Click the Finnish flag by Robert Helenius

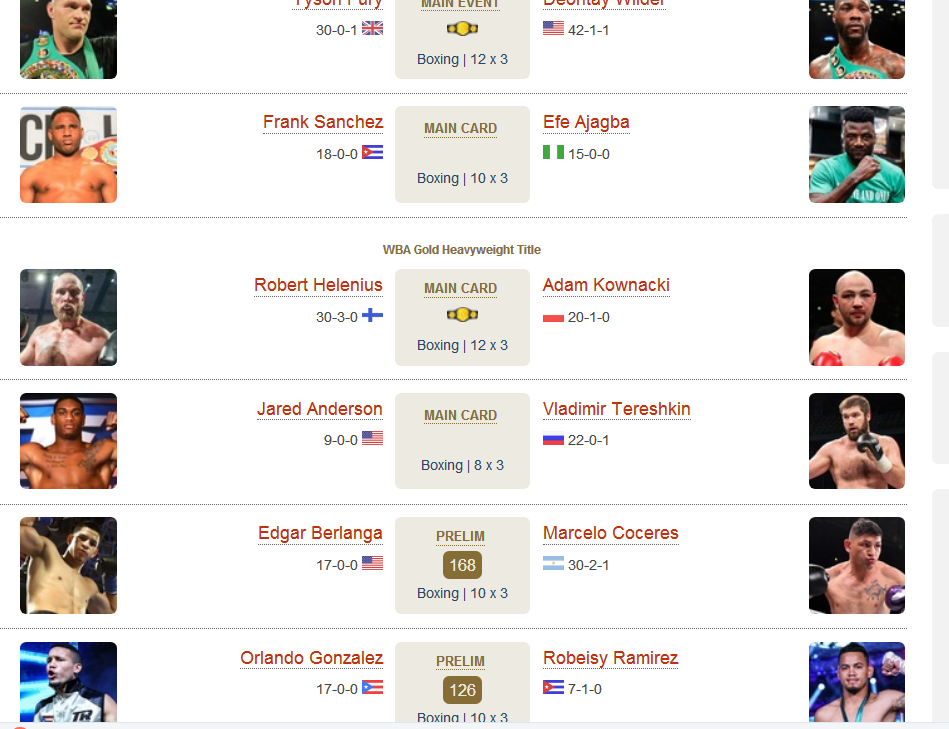(x=372, y=315)
